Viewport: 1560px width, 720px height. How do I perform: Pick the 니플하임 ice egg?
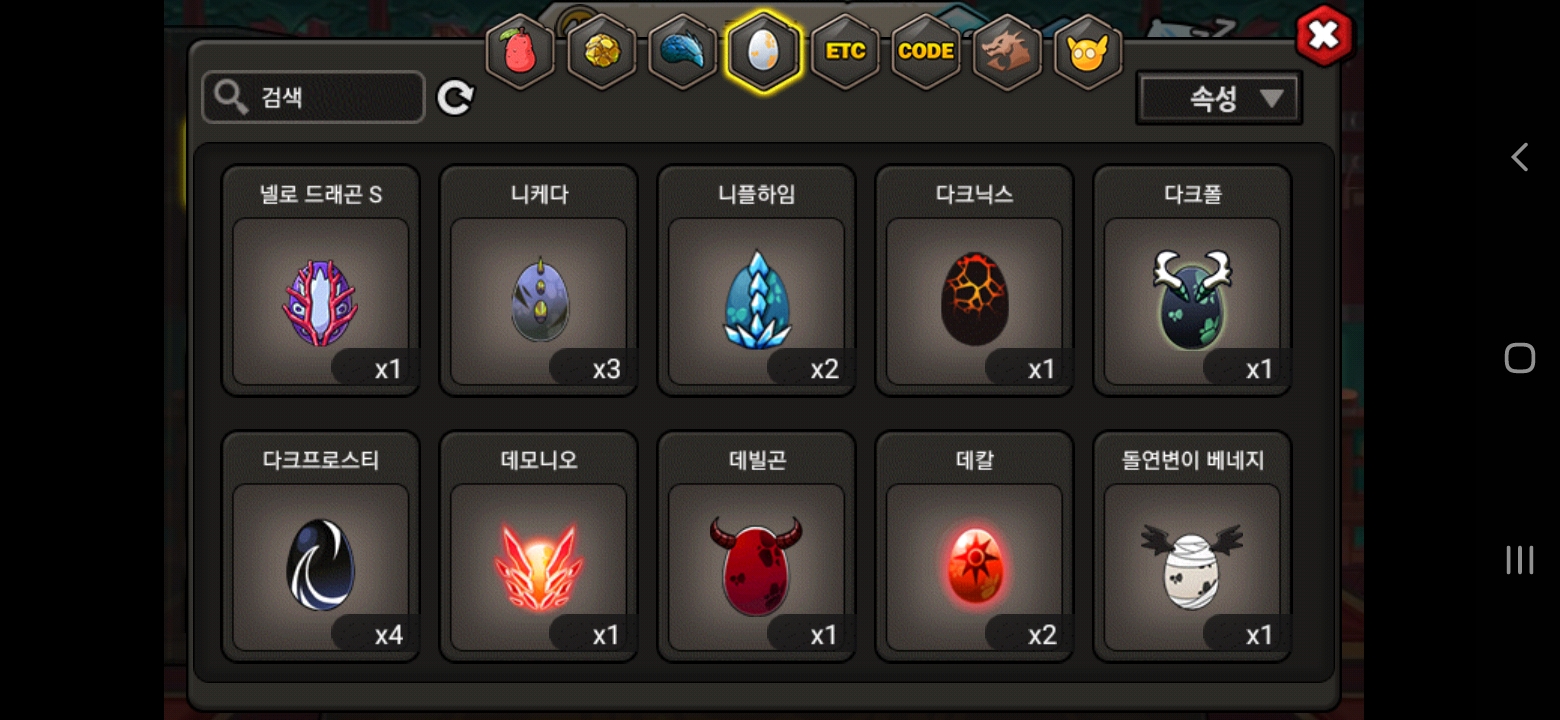click(x=757, y=281)
